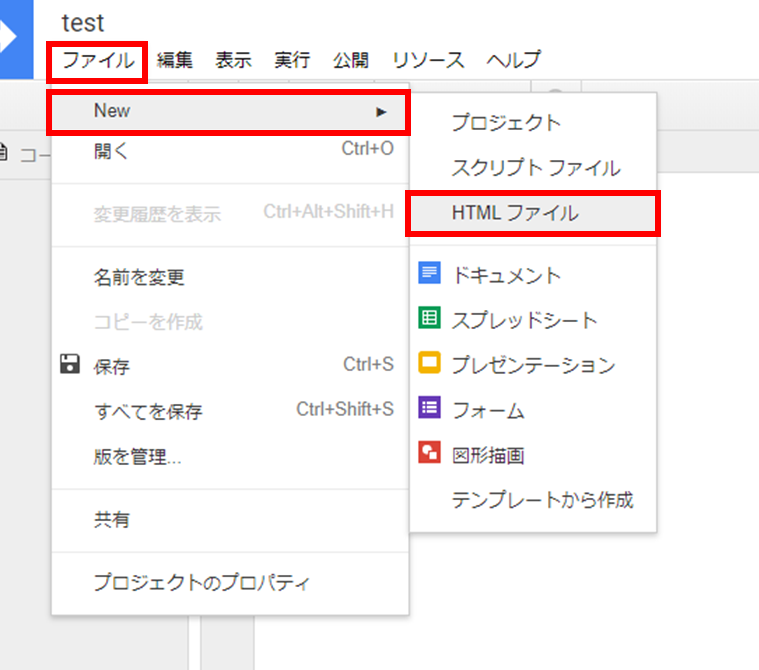This screenshot has width=759, height=670.
Task: Select 開く in the file menu
Action: pyautogui.click(x=230, y=151)
